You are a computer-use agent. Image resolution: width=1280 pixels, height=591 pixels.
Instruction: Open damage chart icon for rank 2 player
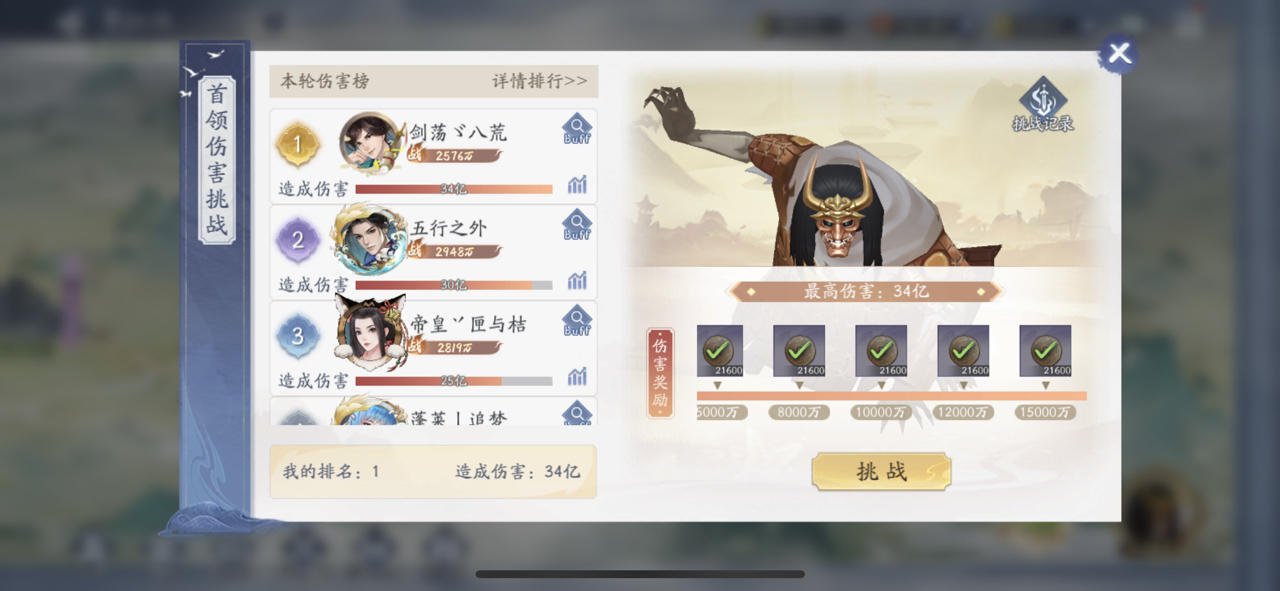pos(577,281)
